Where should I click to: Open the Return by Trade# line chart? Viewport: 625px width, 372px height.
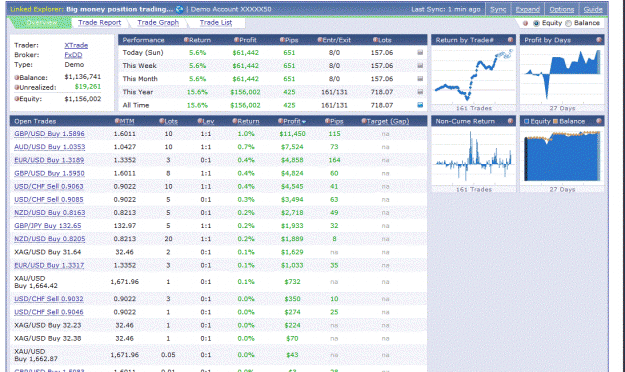pyautogui.click(x=473, y=75)
